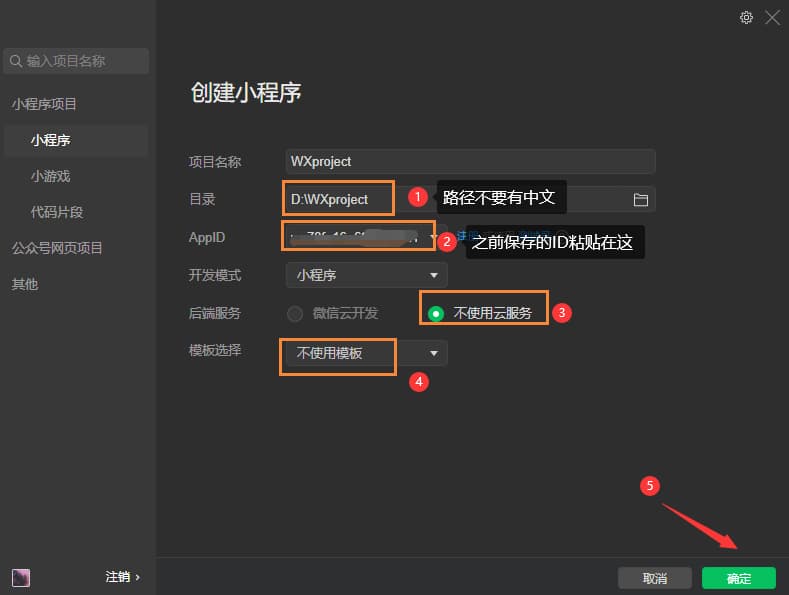Click the 项目名称 input field
Viewport: 789px width, 595px height.
coord(470,161)
